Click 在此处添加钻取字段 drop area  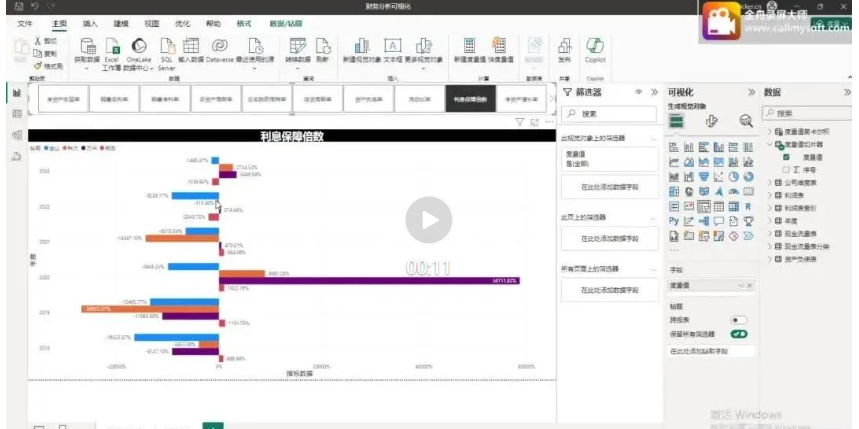(x=711, y=351)
